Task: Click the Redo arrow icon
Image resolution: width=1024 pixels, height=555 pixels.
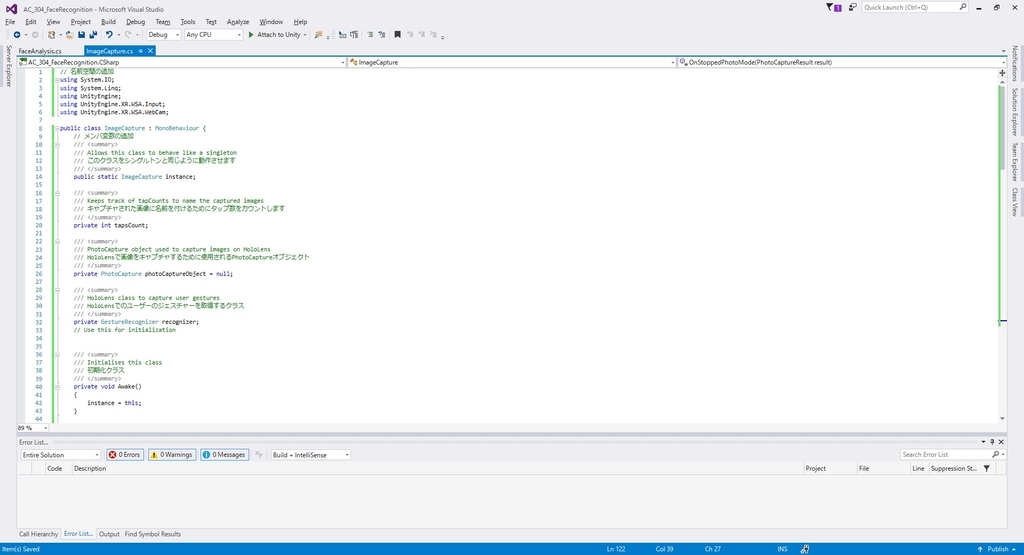Action: tap(128, 35)
